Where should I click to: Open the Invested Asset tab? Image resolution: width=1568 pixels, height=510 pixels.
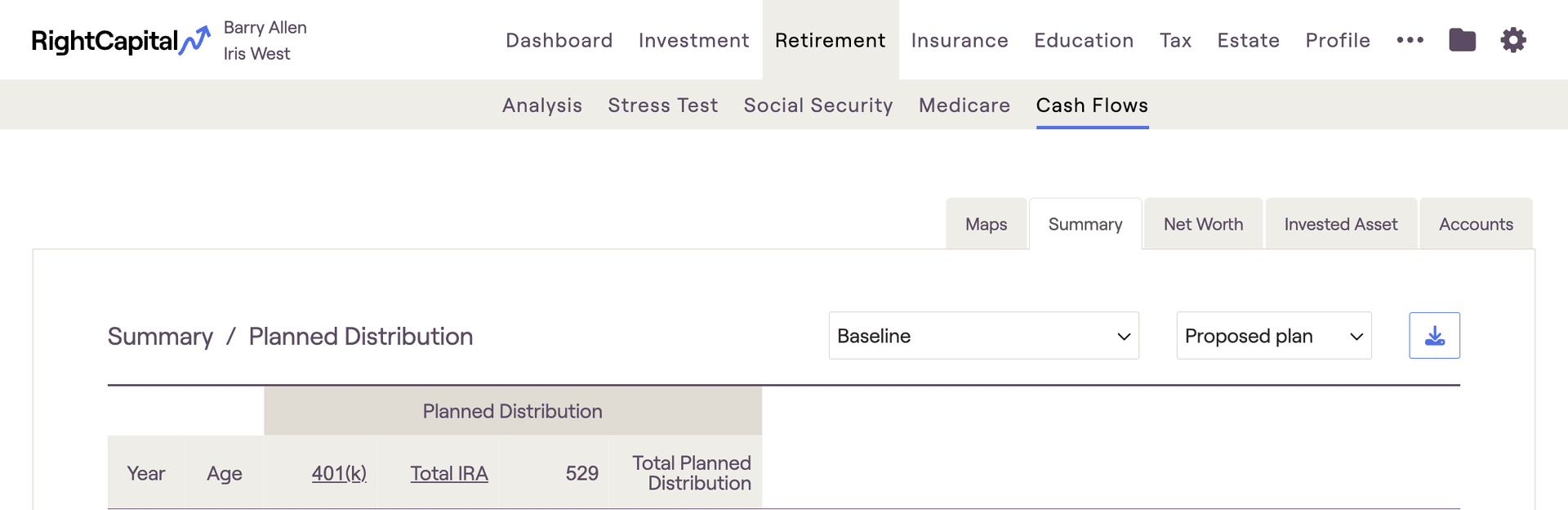coord(1340,224)
